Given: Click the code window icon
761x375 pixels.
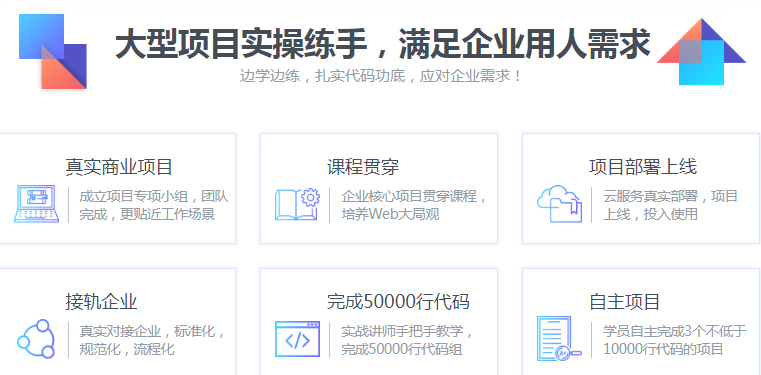Looking at the screenshot, I should 298,339.
